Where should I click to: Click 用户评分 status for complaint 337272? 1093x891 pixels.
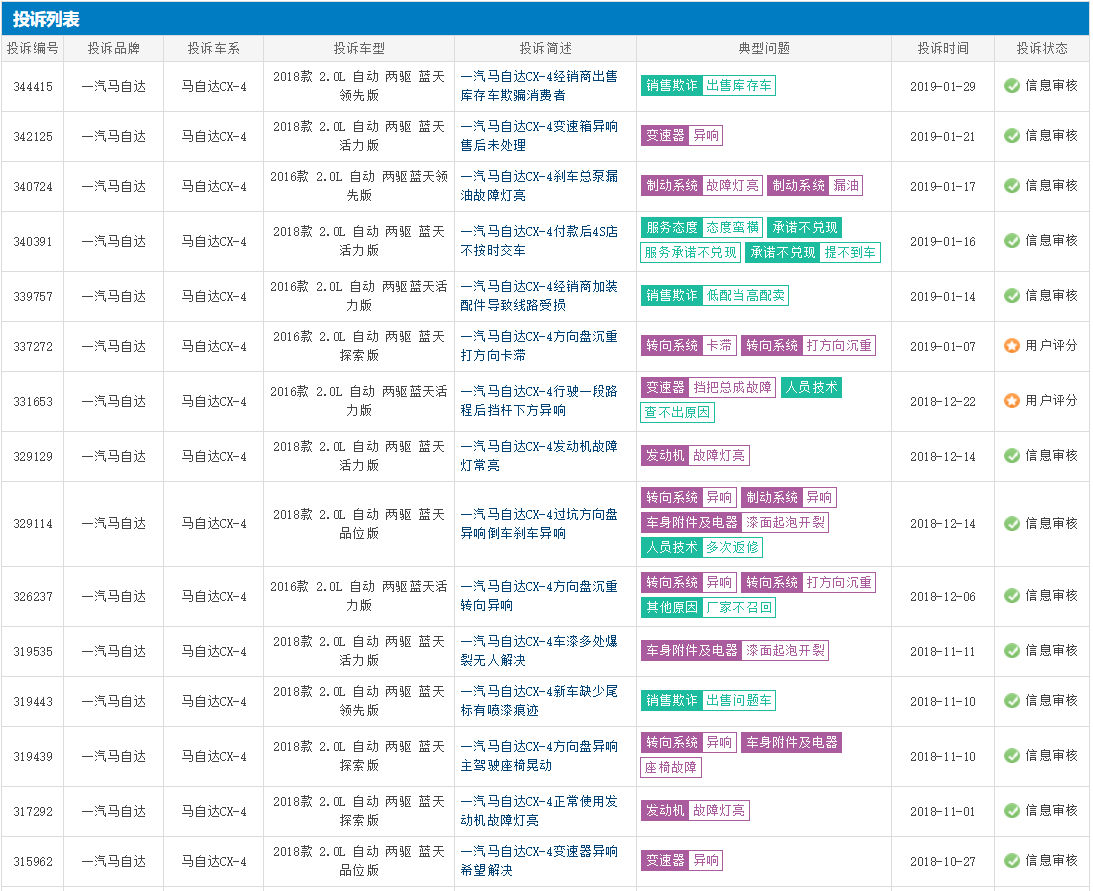click(1050, 346)
